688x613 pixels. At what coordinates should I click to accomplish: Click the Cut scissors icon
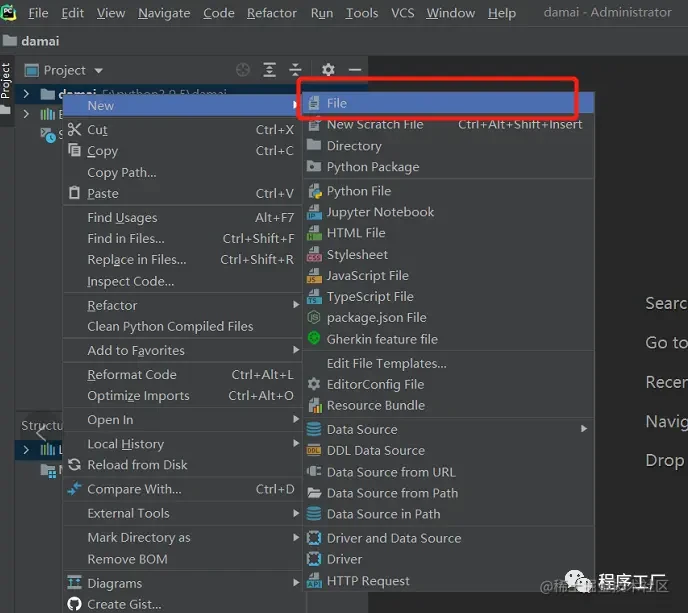(75, 129)
